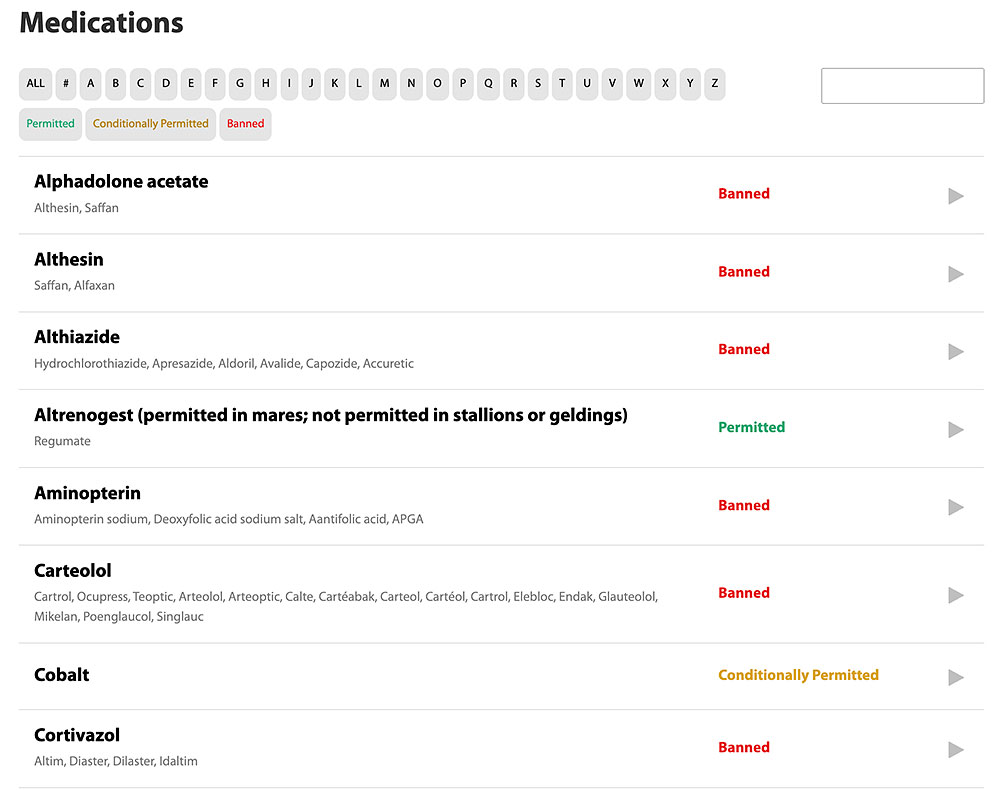Filter medications by letter S
This screenshot has width=1000, height=790.
pos(538,84)
